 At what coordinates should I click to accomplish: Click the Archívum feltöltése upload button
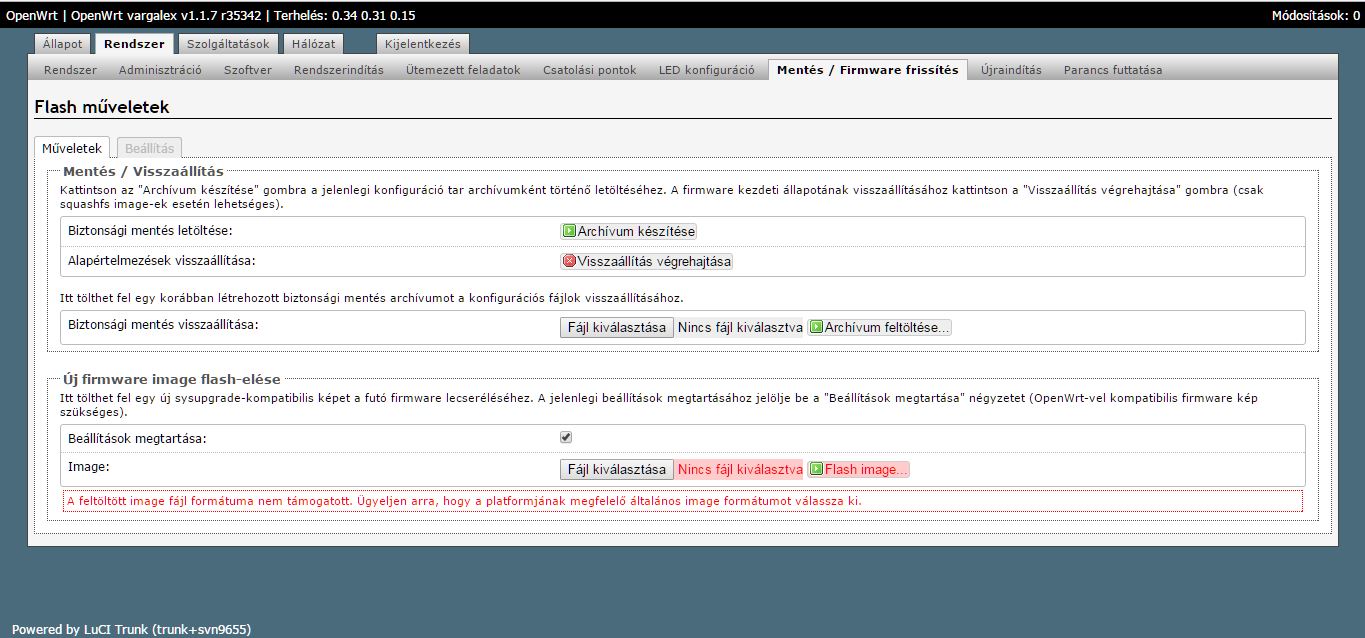click(x=879, y=327)
